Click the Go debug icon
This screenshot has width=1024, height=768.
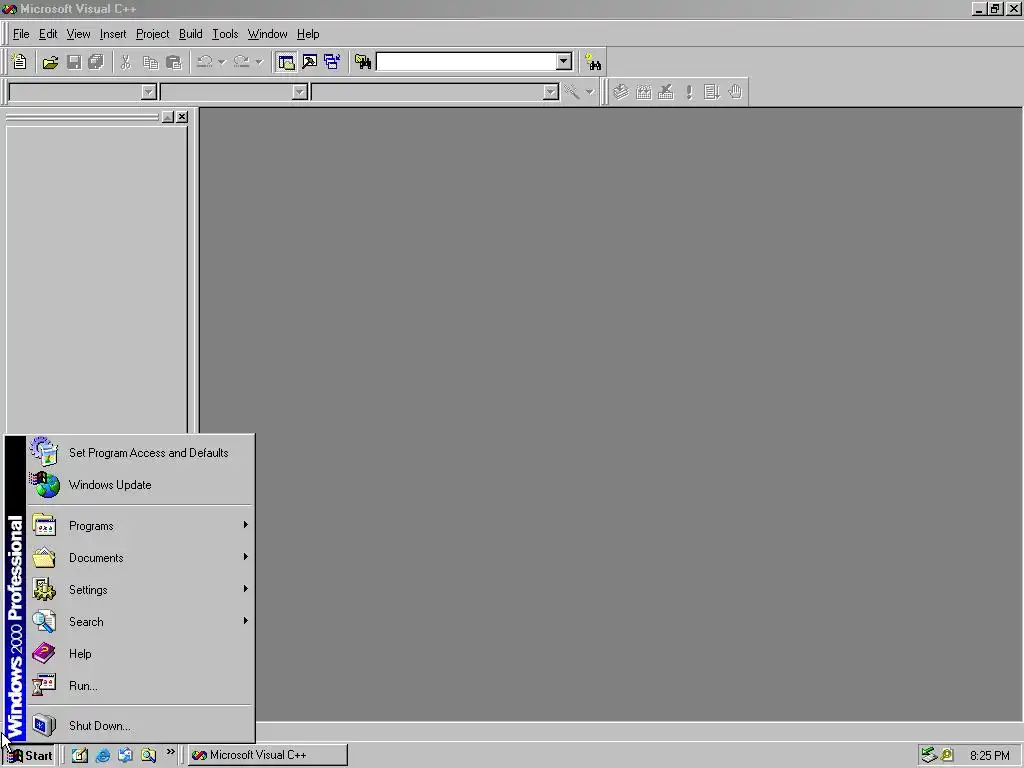712,92
